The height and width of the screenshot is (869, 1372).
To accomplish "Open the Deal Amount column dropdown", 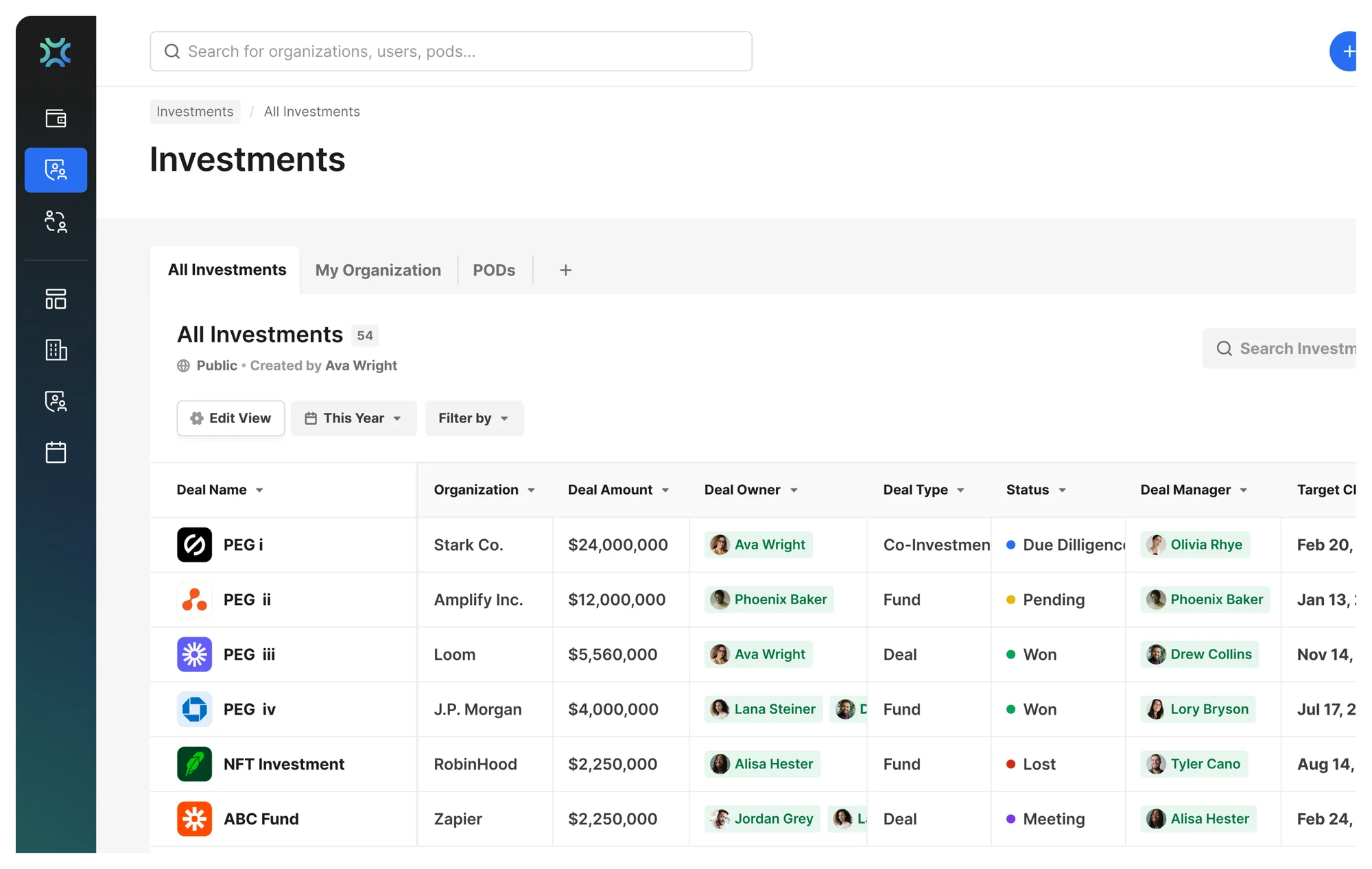I will click(x=665, y=490).
